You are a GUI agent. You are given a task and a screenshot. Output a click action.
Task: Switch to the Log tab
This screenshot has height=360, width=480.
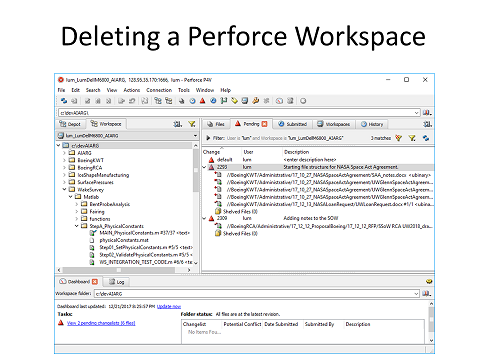point(117,282)
